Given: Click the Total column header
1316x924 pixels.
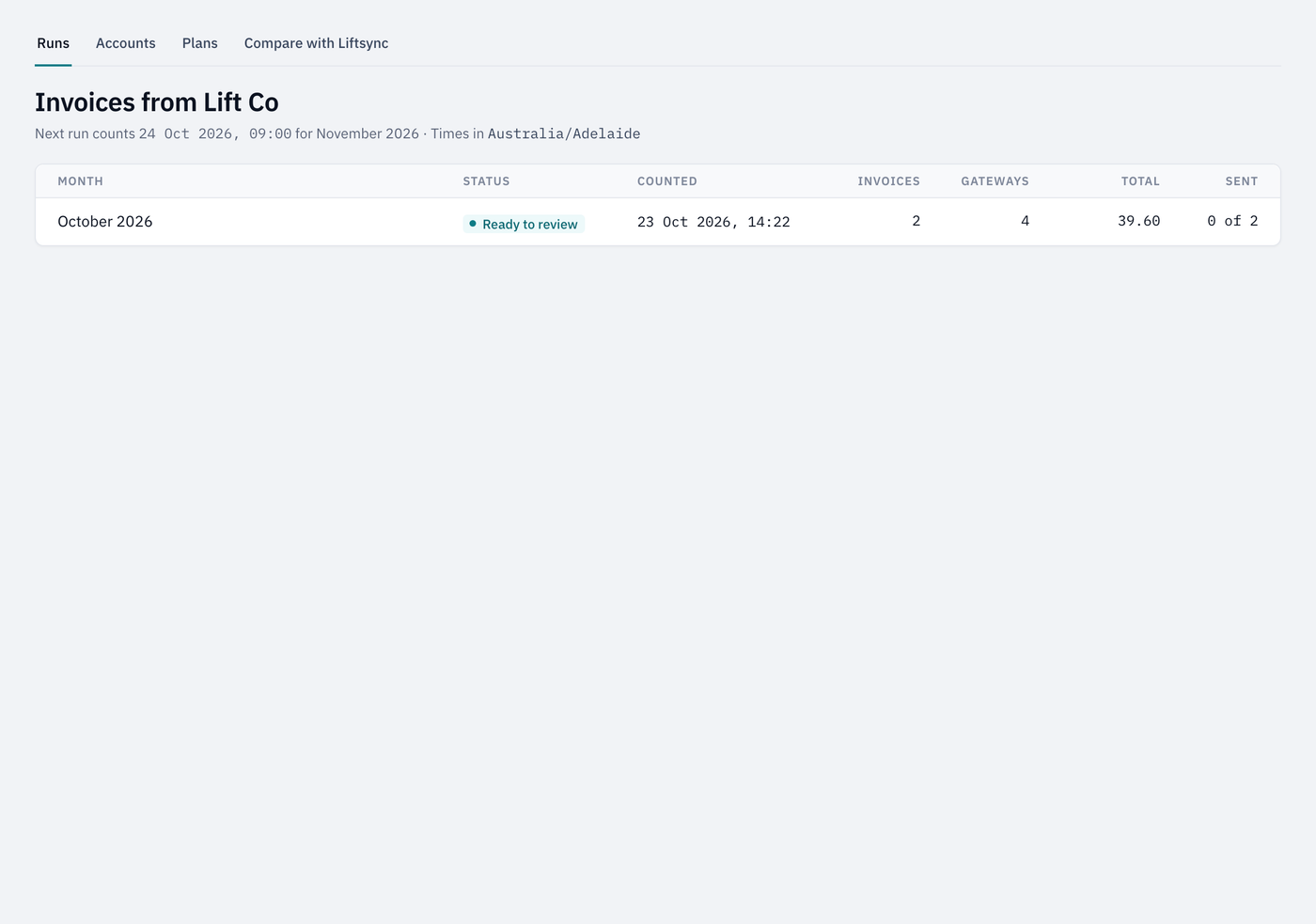Looking at the screenshot, I should [1140, 181].
